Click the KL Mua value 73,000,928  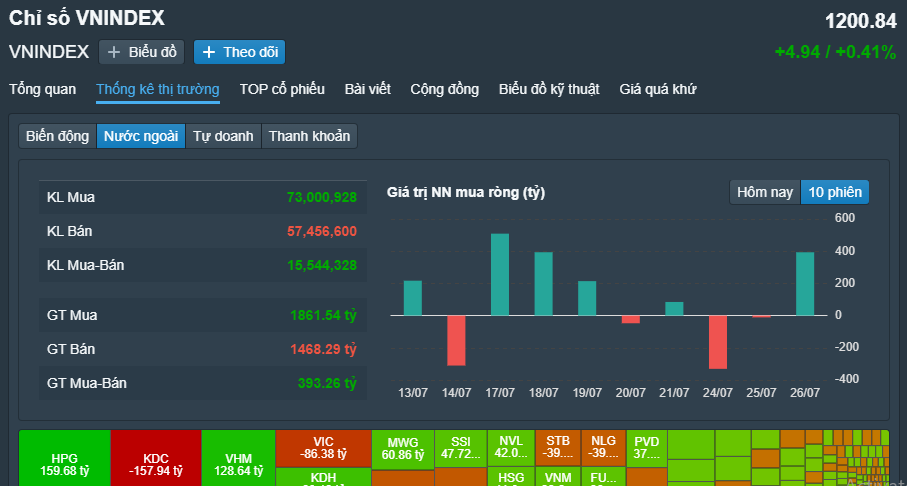tap(322, 198)
